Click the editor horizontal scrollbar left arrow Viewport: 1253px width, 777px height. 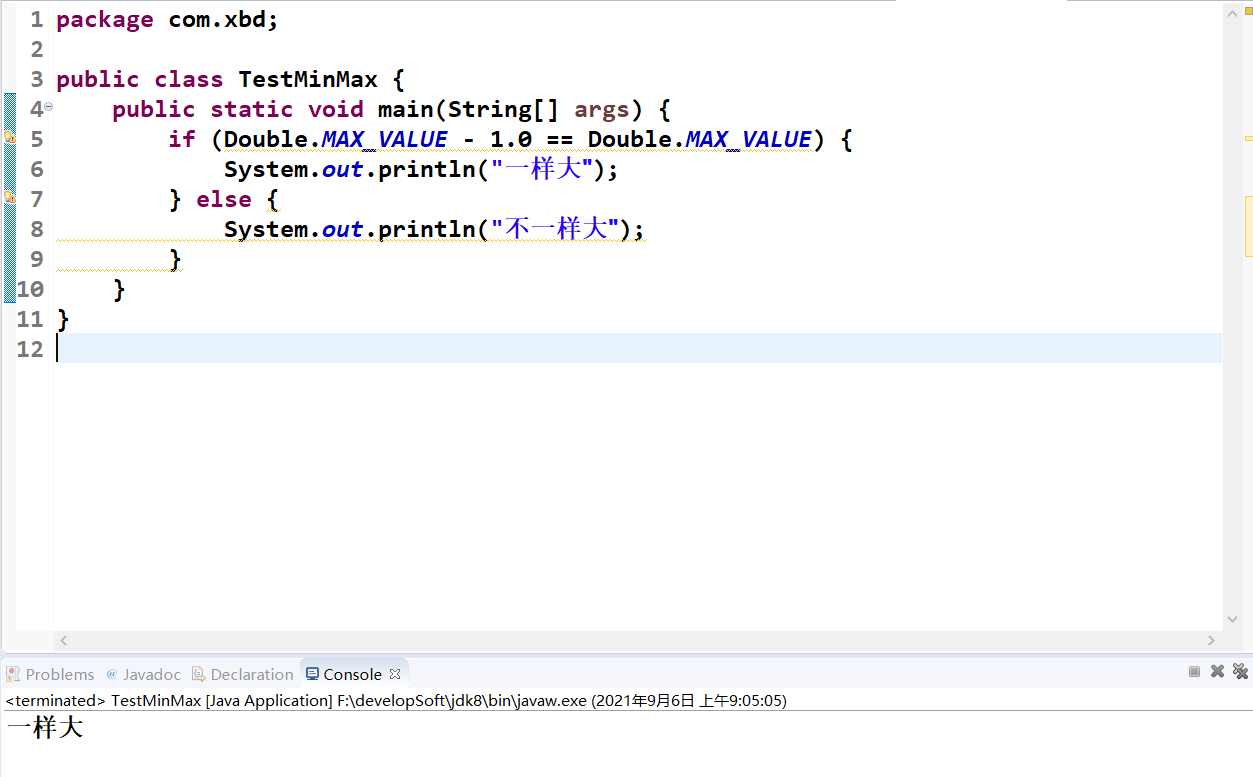click(x=64, y=640)
